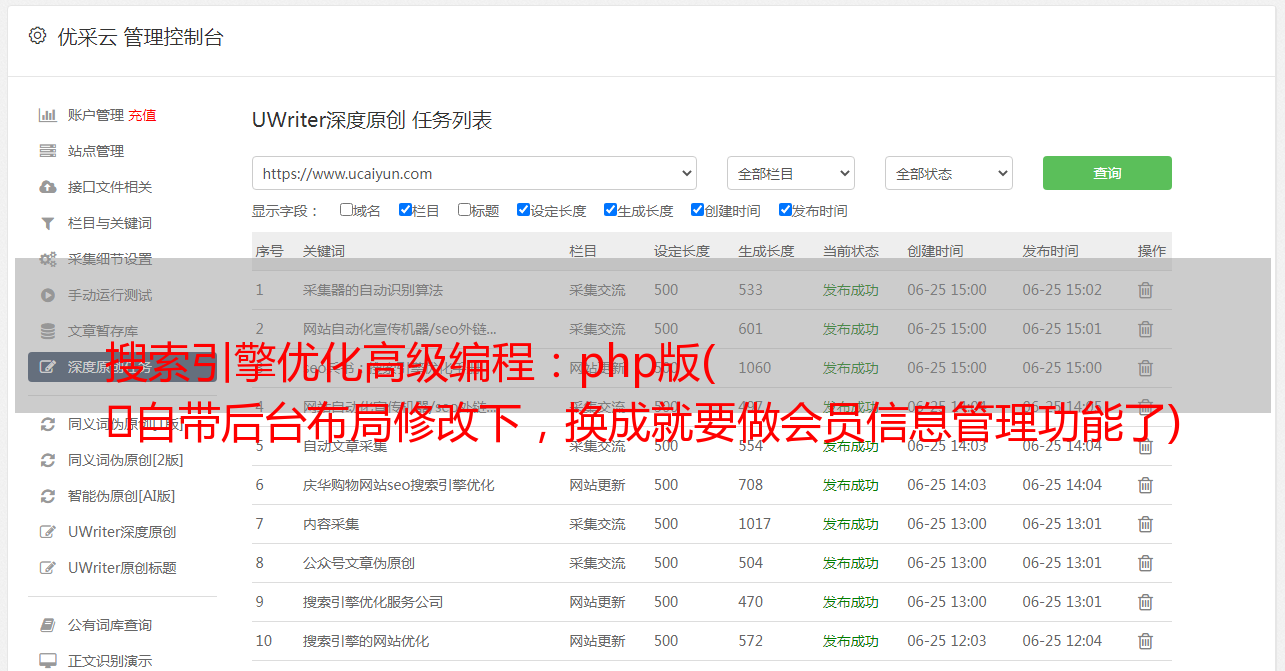Click the generated length value 470

coord(750,602)
